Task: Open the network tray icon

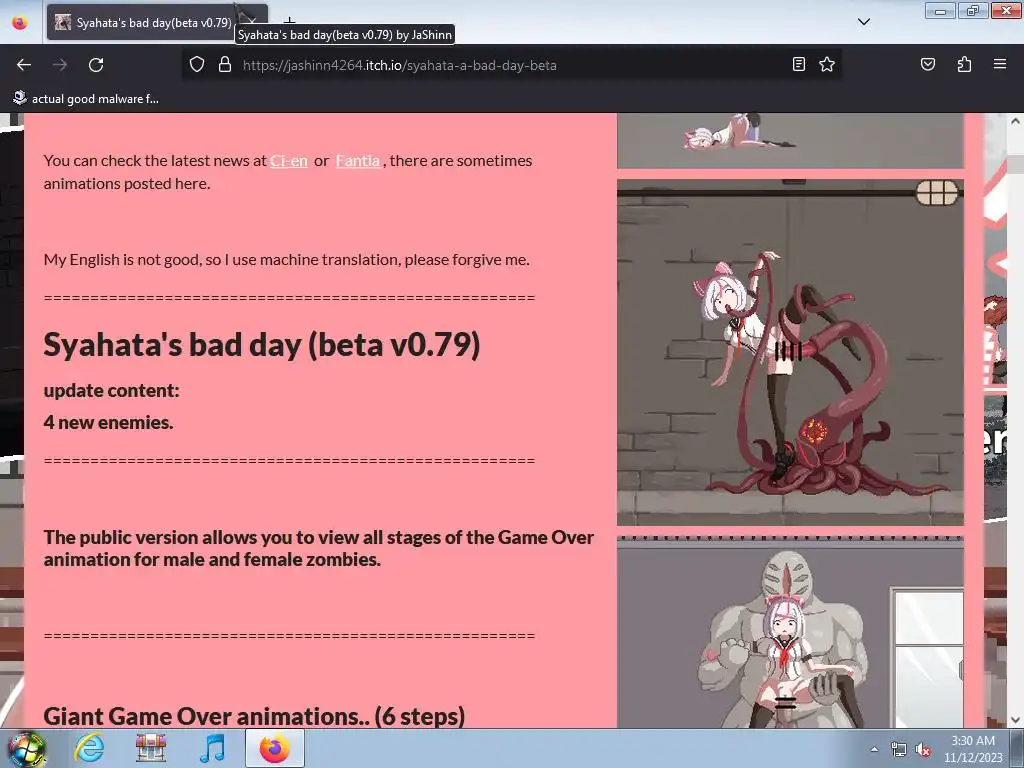Action: tap(899, 750)
